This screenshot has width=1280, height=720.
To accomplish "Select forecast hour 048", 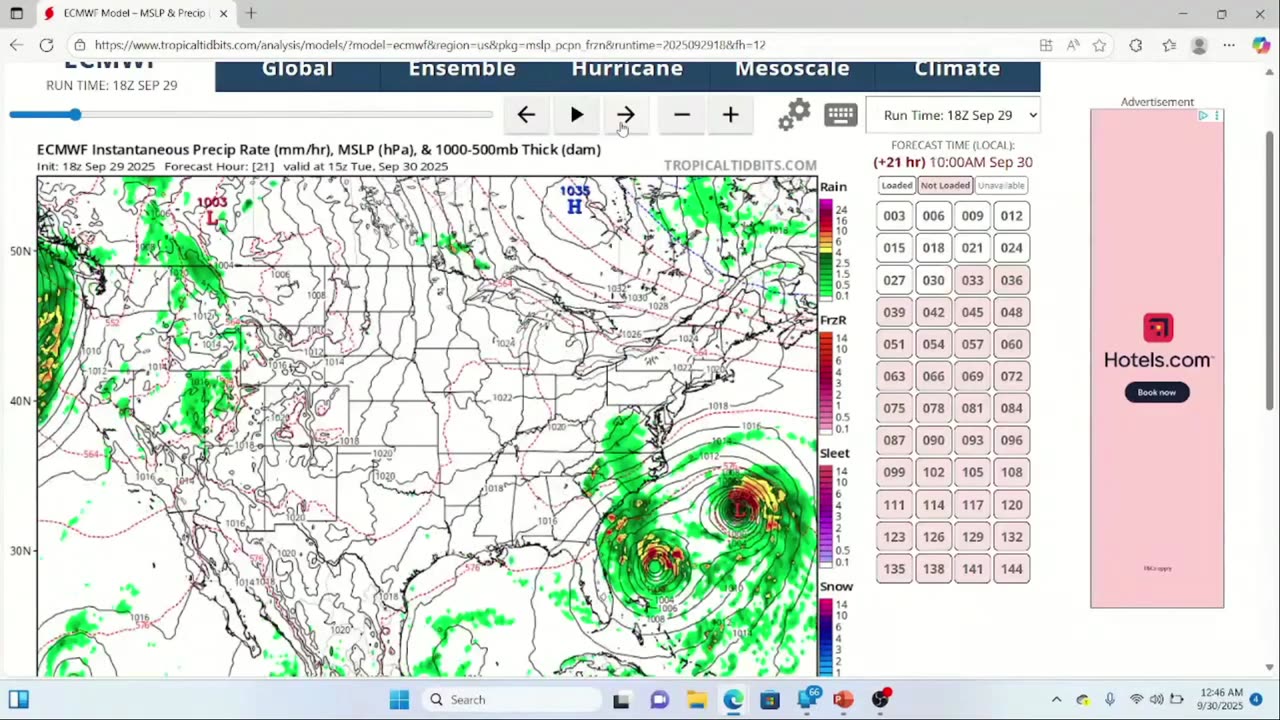I will 1011,312.
